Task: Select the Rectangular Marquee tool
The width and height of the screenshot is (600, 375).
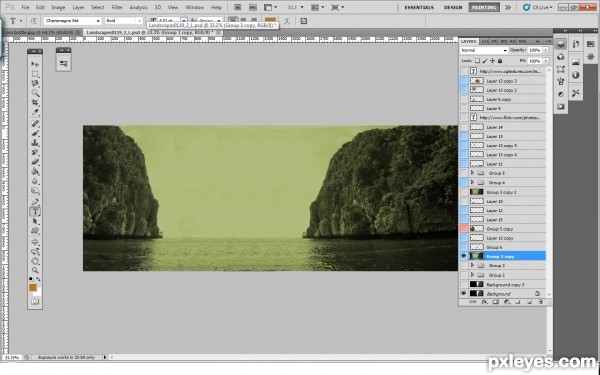Action: (x=35, y=73)
